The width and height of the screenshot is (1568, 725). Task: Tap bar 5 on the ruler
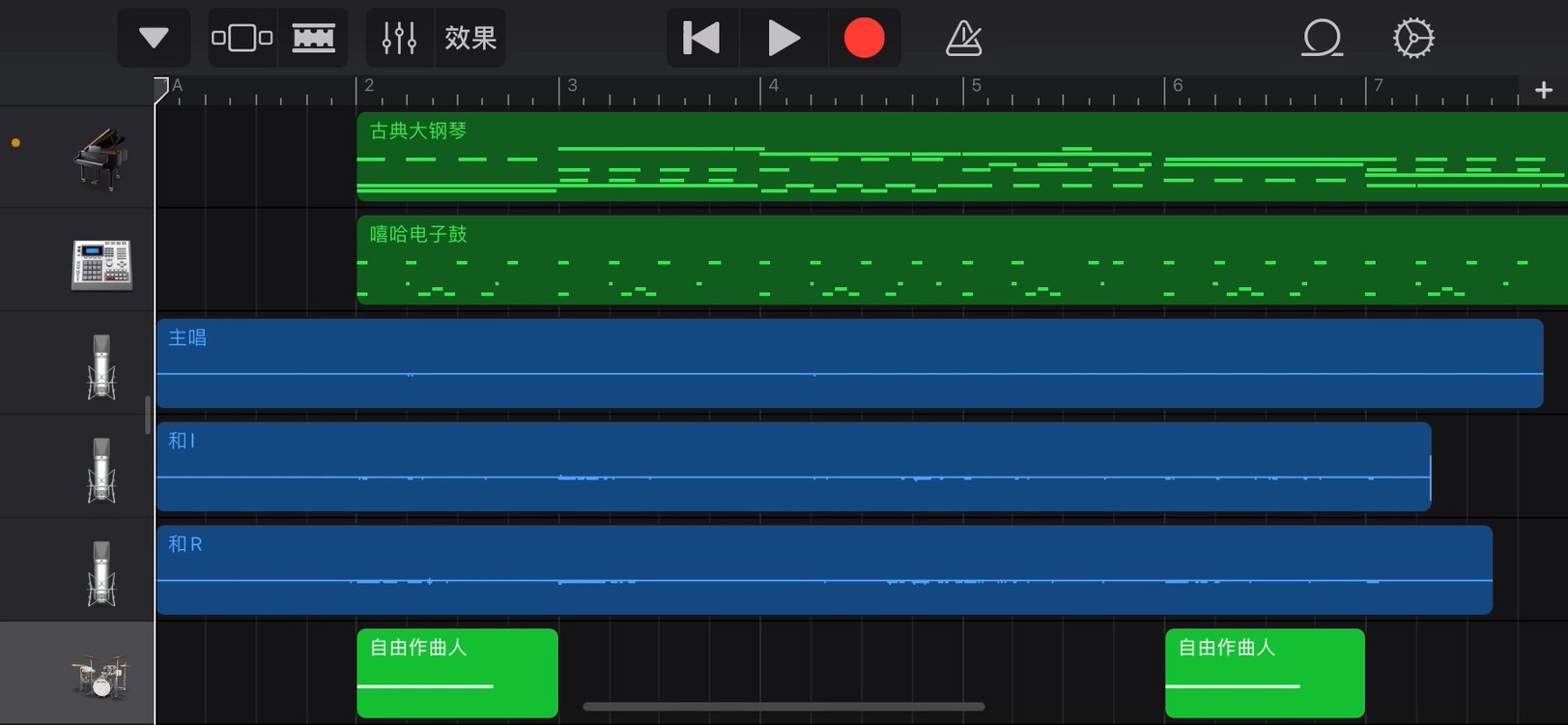click(977, 85)
